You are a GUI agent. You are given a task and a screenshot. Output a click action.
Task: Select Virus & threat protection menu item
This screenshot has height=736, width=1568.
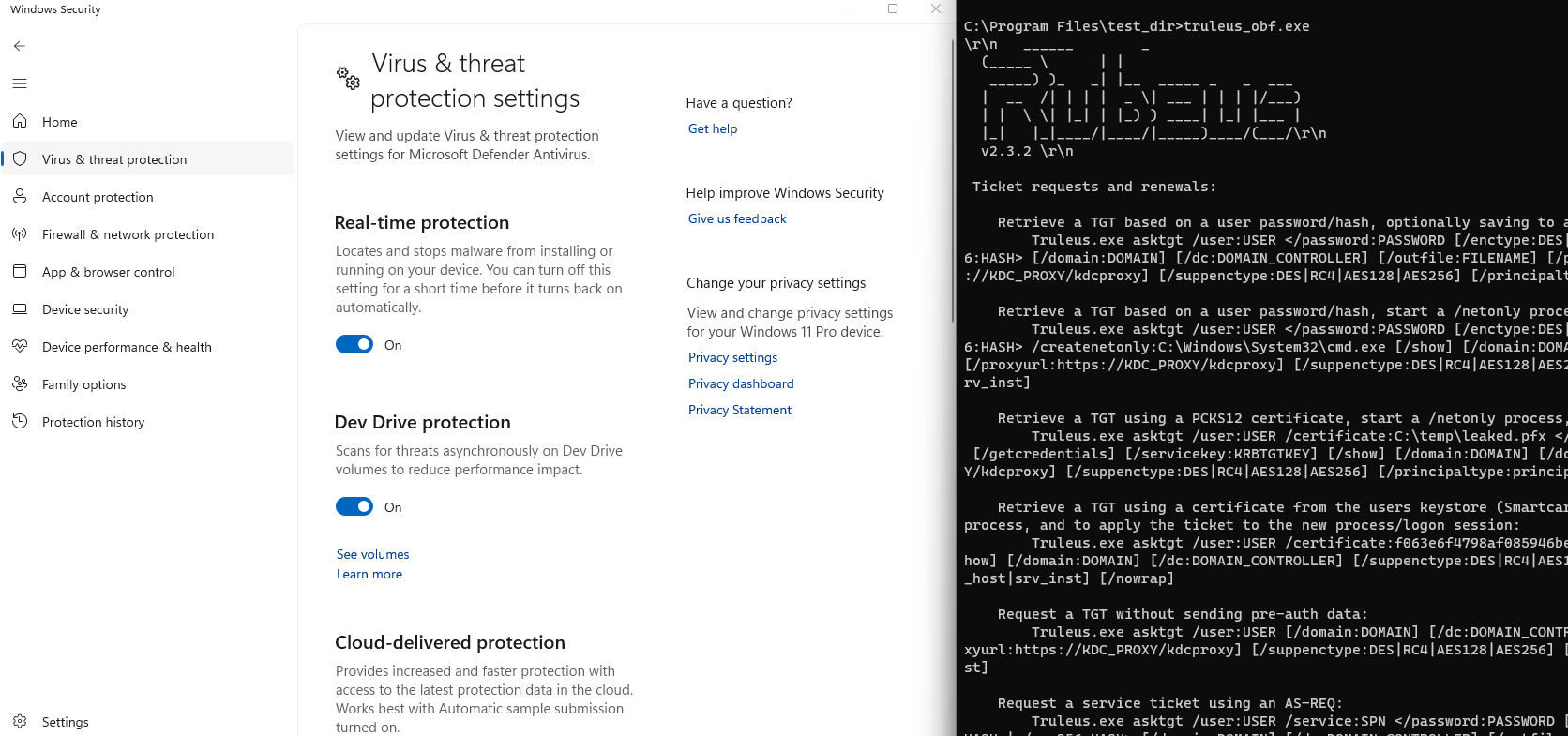148,159
